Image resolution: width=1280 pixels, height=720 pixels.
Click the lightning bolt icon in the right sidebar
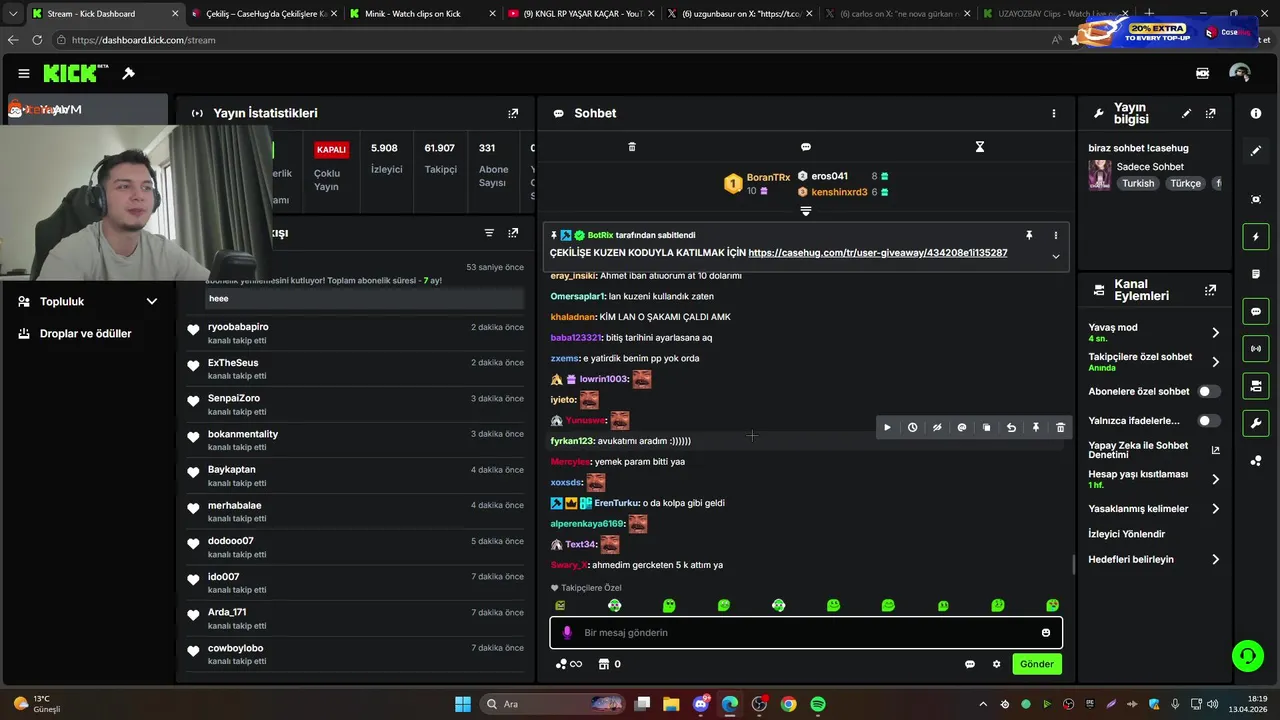tap(1256, 237)
